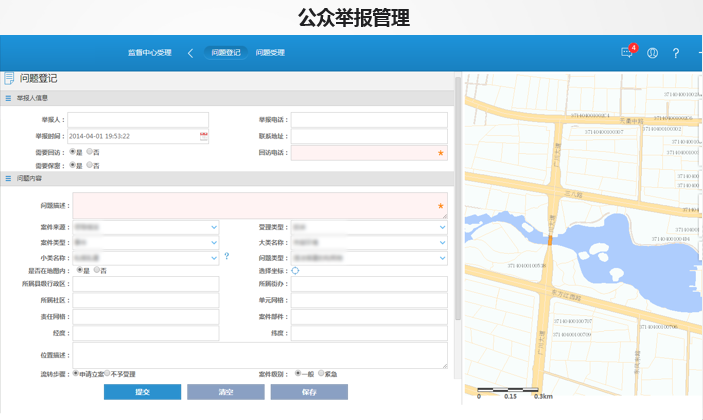The width and height of the screenshot is (703, 420).
Task: Select 否 for 需要保密
Action: [89, 165]
